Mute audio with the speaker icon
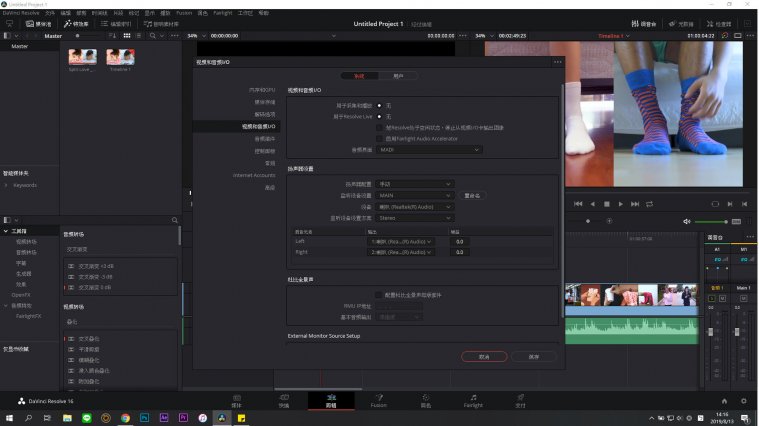 [x=686, y=221]
